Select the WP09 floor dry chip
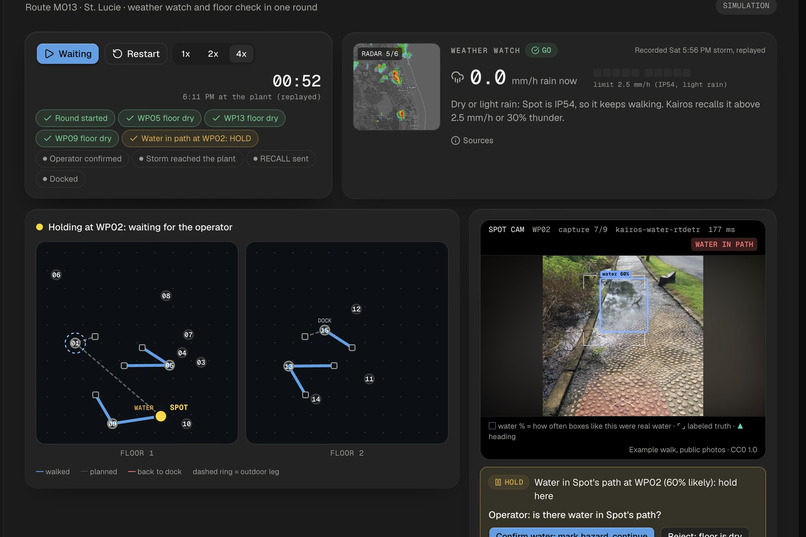The image size is (806, 537). click(x=77, y=138)
